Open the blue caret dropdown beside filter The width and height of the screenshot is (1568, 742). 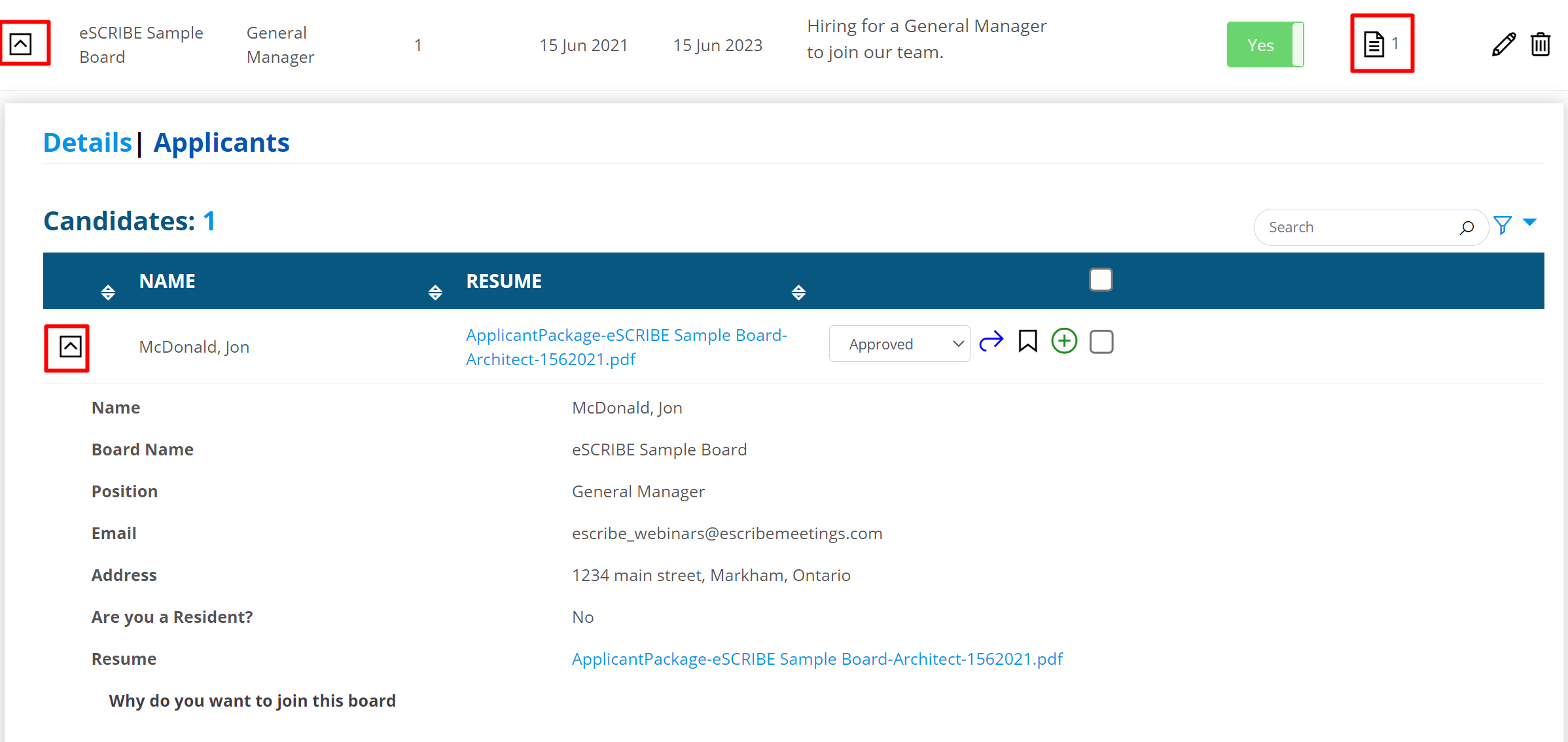(x=1529, y=222)
